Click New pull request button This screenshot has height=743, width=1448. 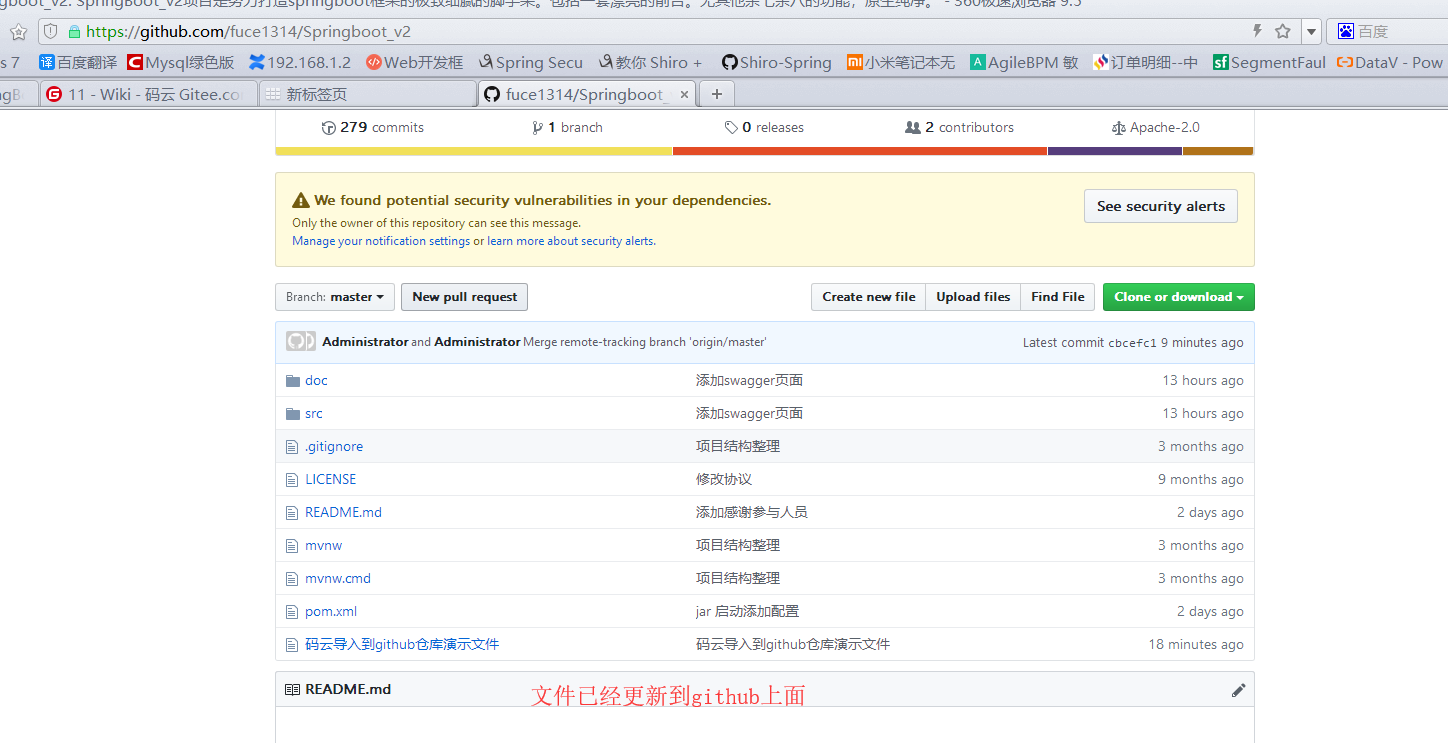pos(464,297)
